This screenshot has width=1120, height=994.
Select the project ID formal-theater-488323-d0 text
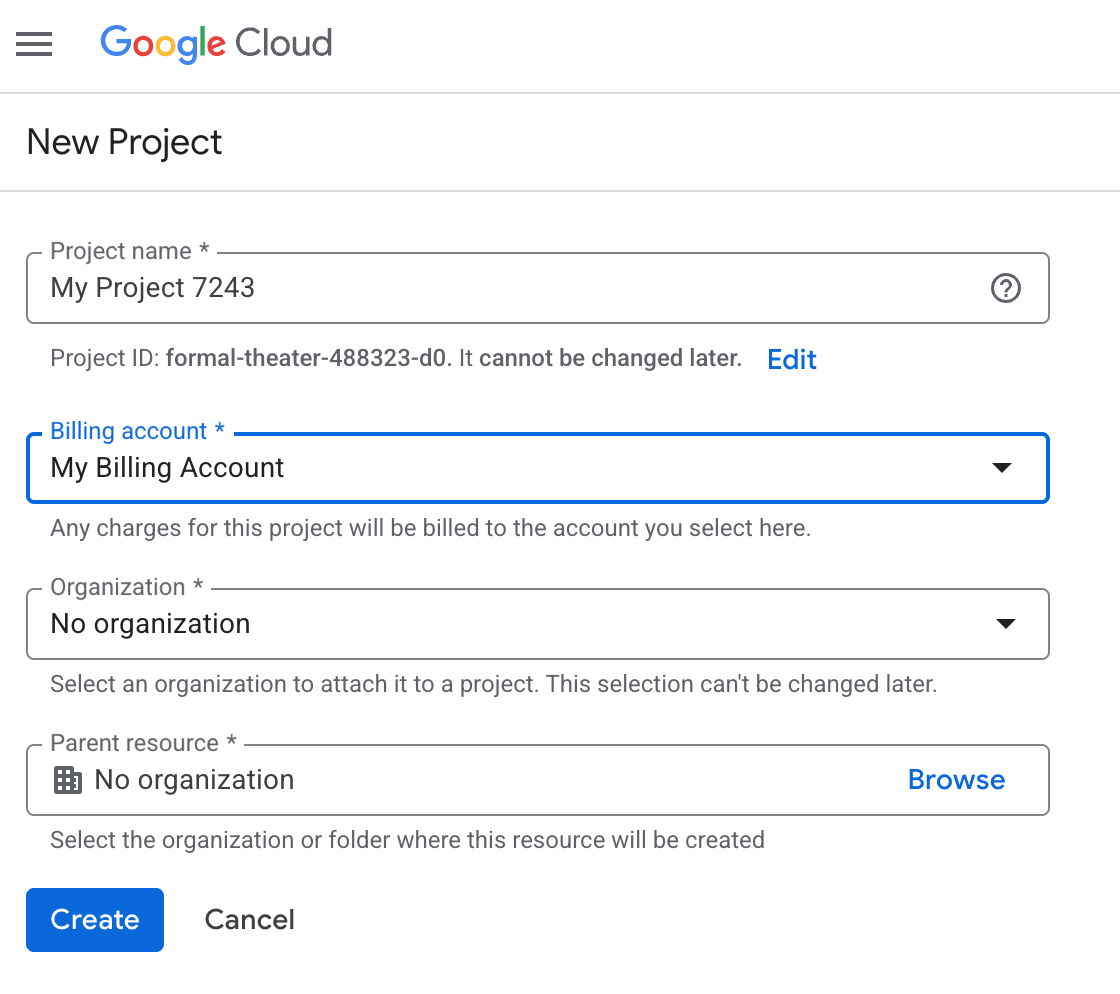306,358
